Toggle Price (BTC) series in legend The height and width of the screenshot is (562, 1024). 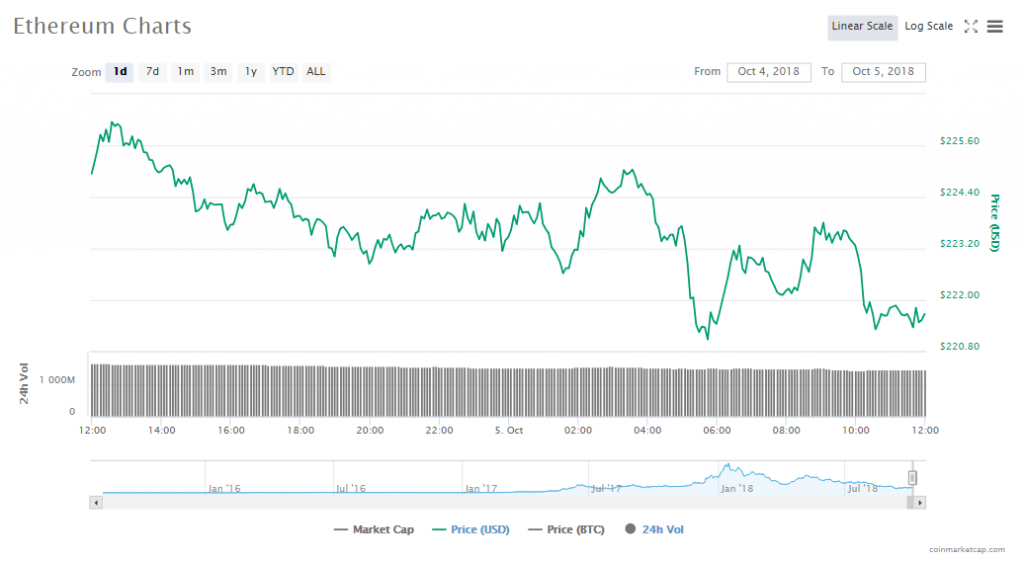click(x=566, y=530)
